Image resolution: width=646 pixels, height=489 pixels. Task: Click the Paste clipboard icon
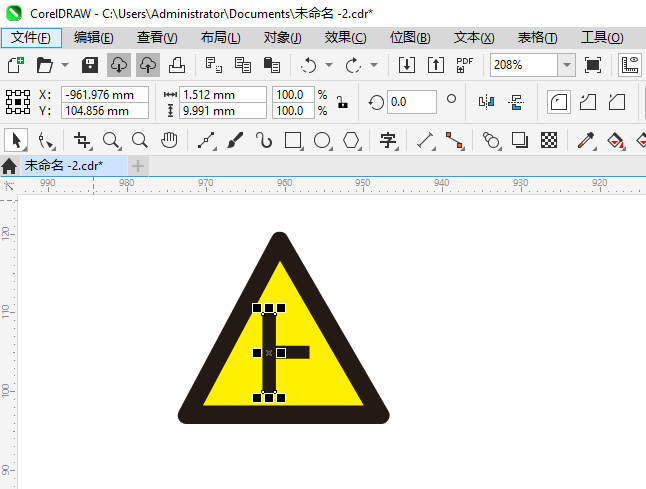point(272,65)
